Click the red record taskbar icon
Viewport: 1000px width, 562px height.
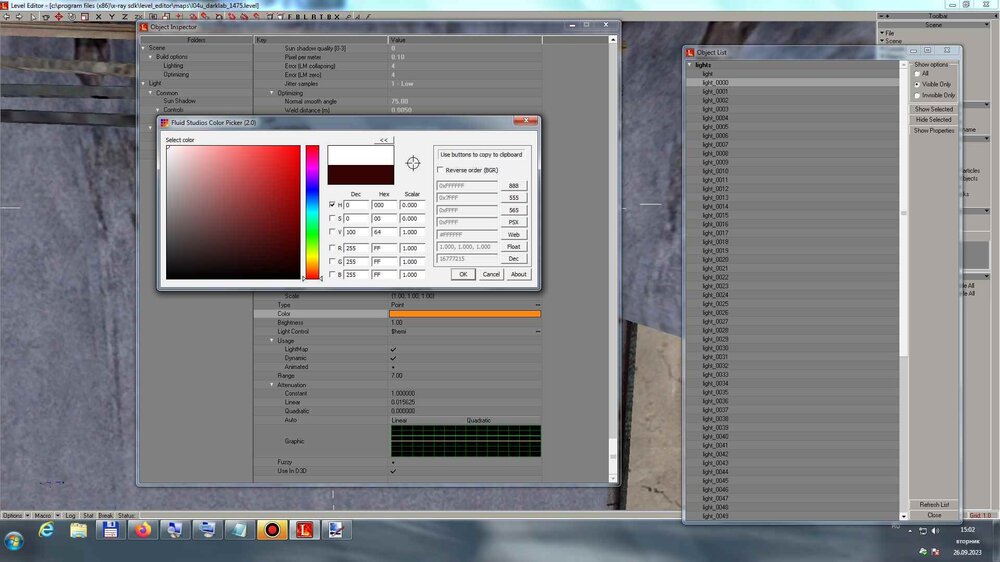click(271, 530)
